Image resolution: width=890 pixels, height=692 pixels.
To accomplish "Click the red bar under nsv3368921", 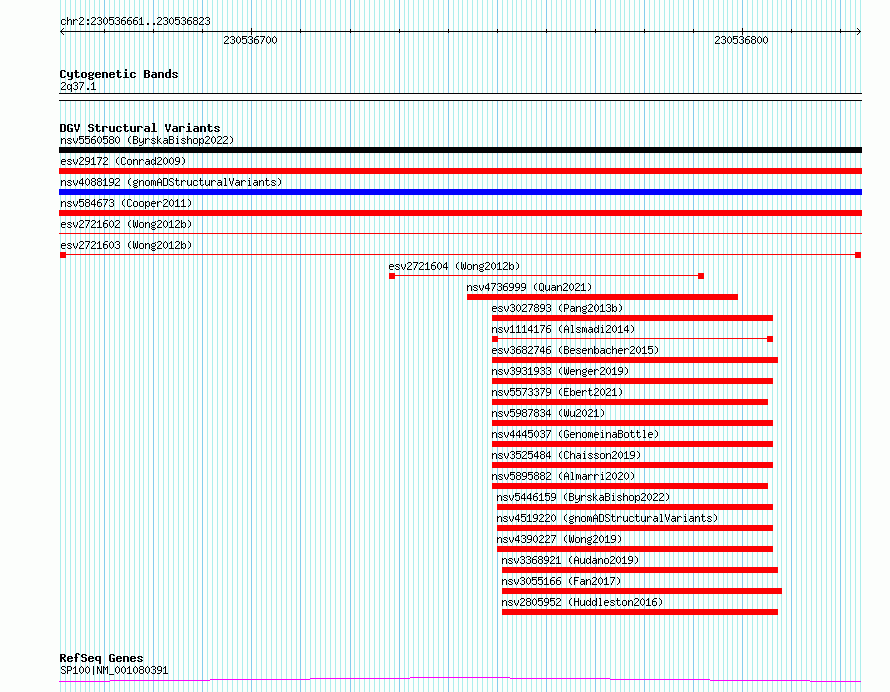I will coord(640,570).
